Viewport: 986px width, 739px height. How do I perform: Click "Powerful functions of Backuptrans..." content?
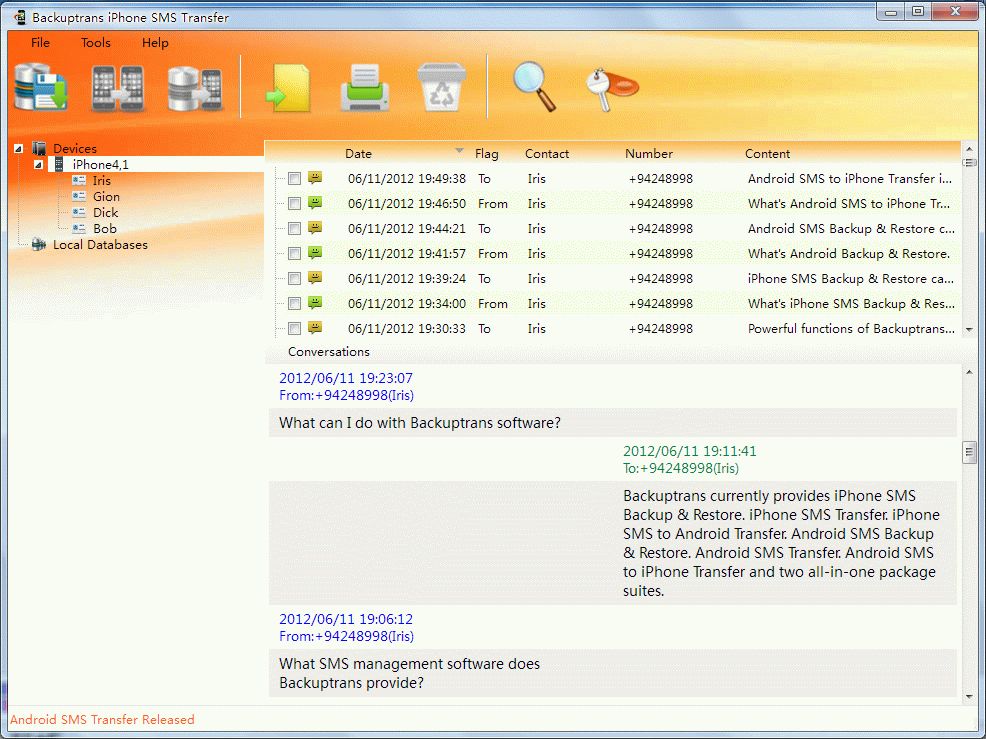(x=851, y=328)
